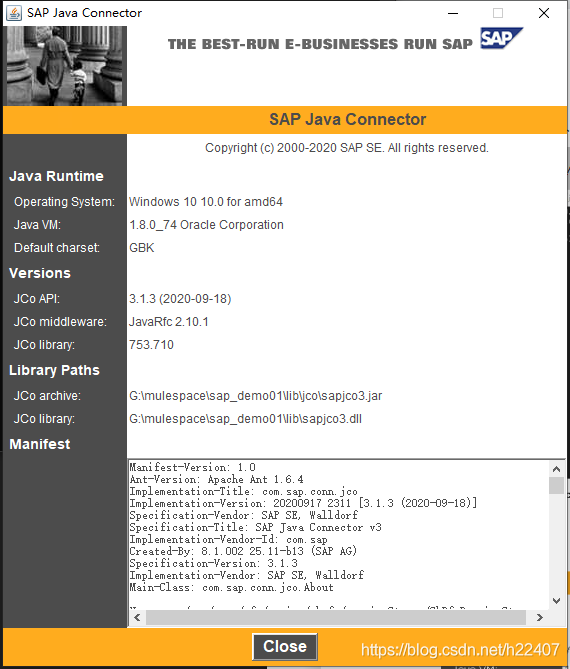Viewport: 570px width, 669px height.
Task: Click the orange 'SAP Java Connector' banner title
Action: (347, 119)
